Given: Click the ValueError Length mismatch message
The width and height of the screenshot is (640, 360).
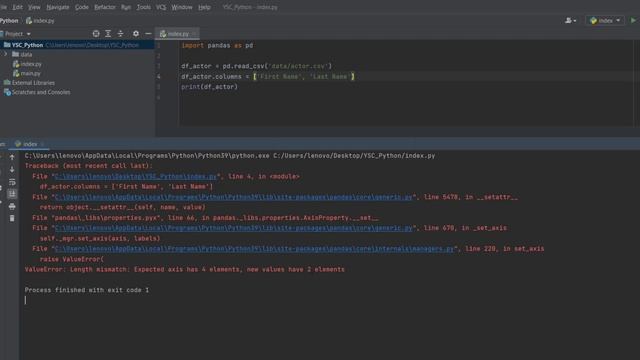Looking at the screenshot, I should pos(184,269).
